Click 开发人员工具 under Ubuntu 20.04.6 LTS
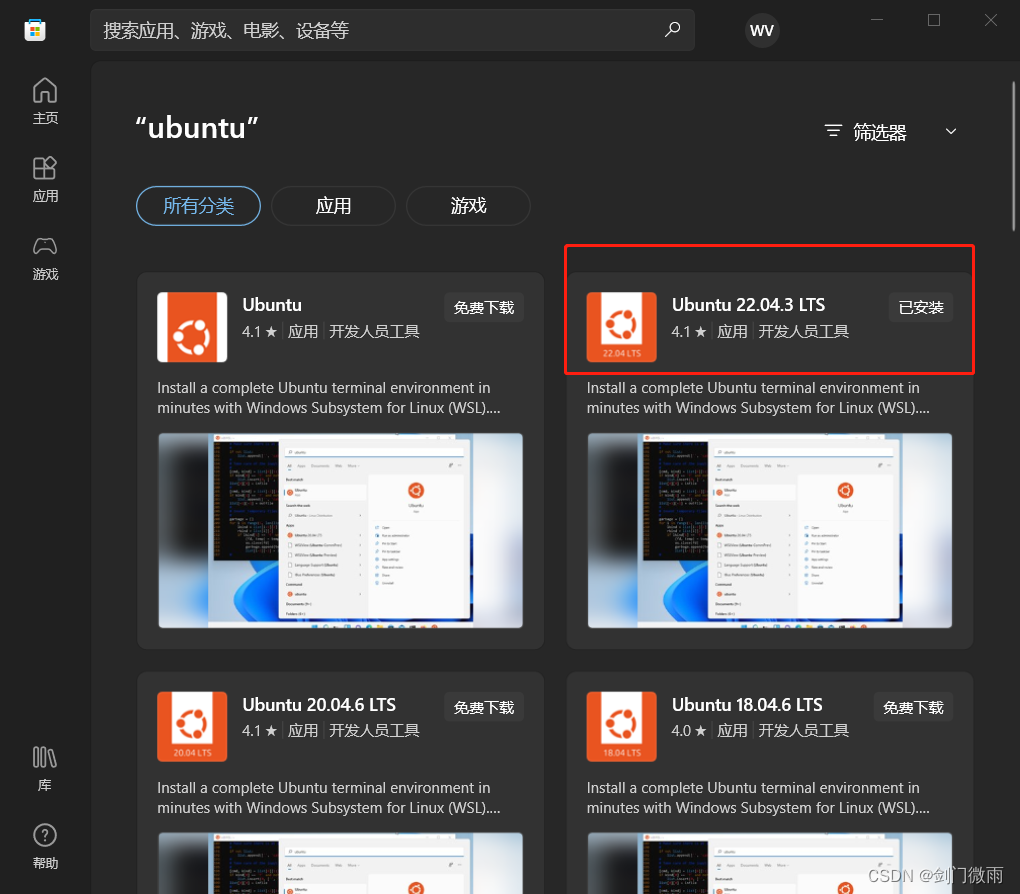Screen dimensions: 1020x894 (x=374, y=731)
